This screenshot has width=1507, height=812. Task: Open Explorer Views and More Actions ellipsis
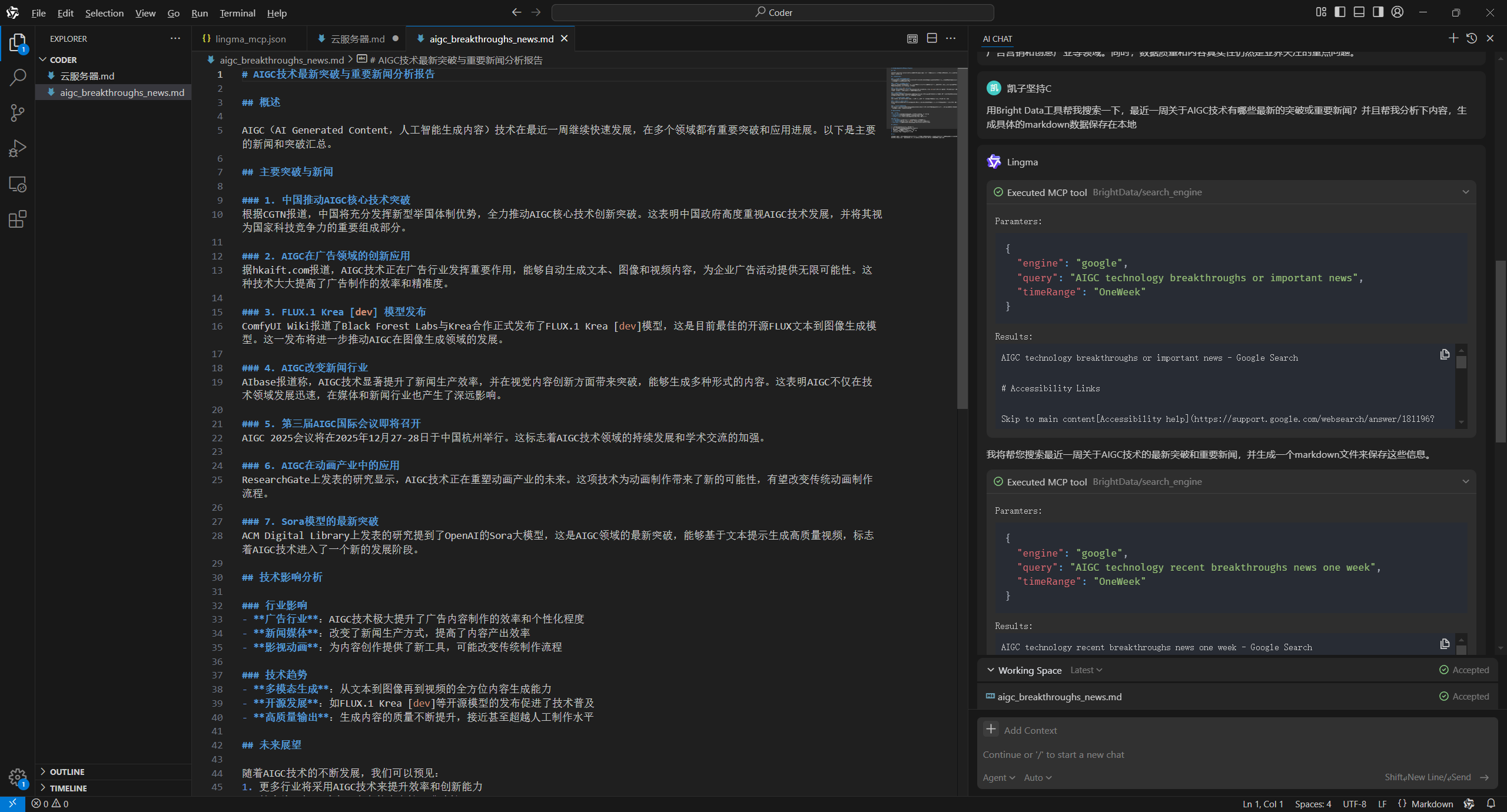pos(175,39)
